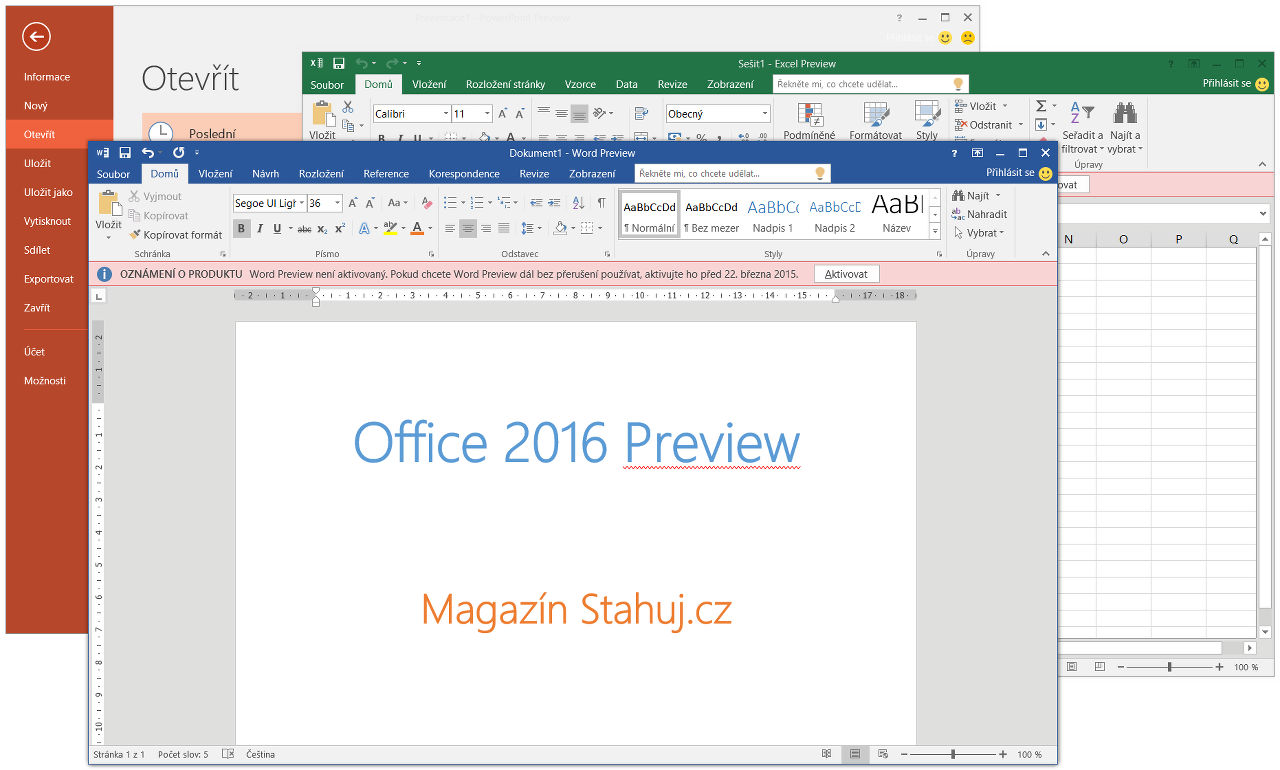Go back with PowerPoint backstage arrow
Viewport: 1280px width, 770px height.
pyautogui.click(x=36, y=37)
